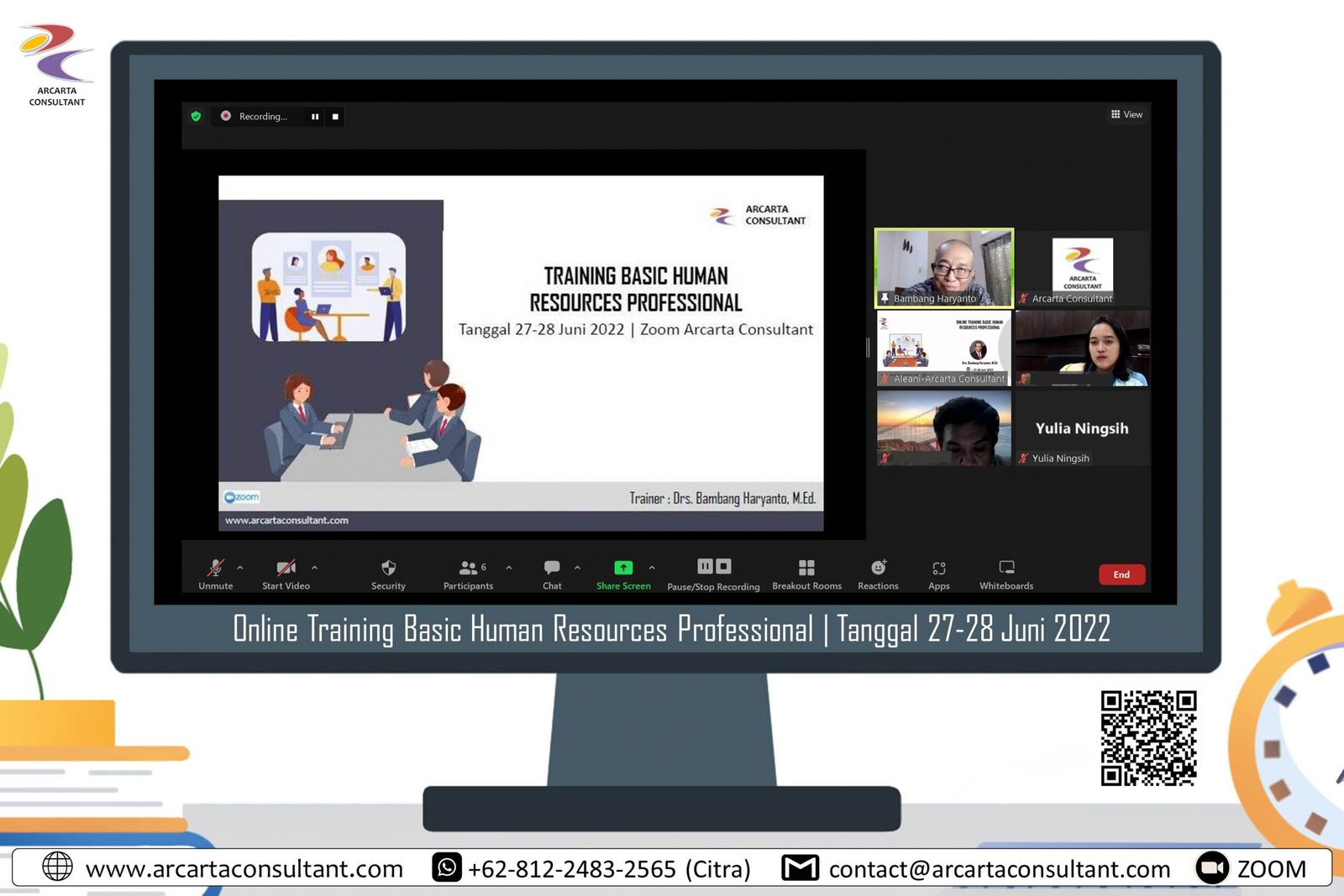This screenshot has width=1344, height=896.
Task: Expand the arrow next to Participants
Action: click(x=509, y=568)
